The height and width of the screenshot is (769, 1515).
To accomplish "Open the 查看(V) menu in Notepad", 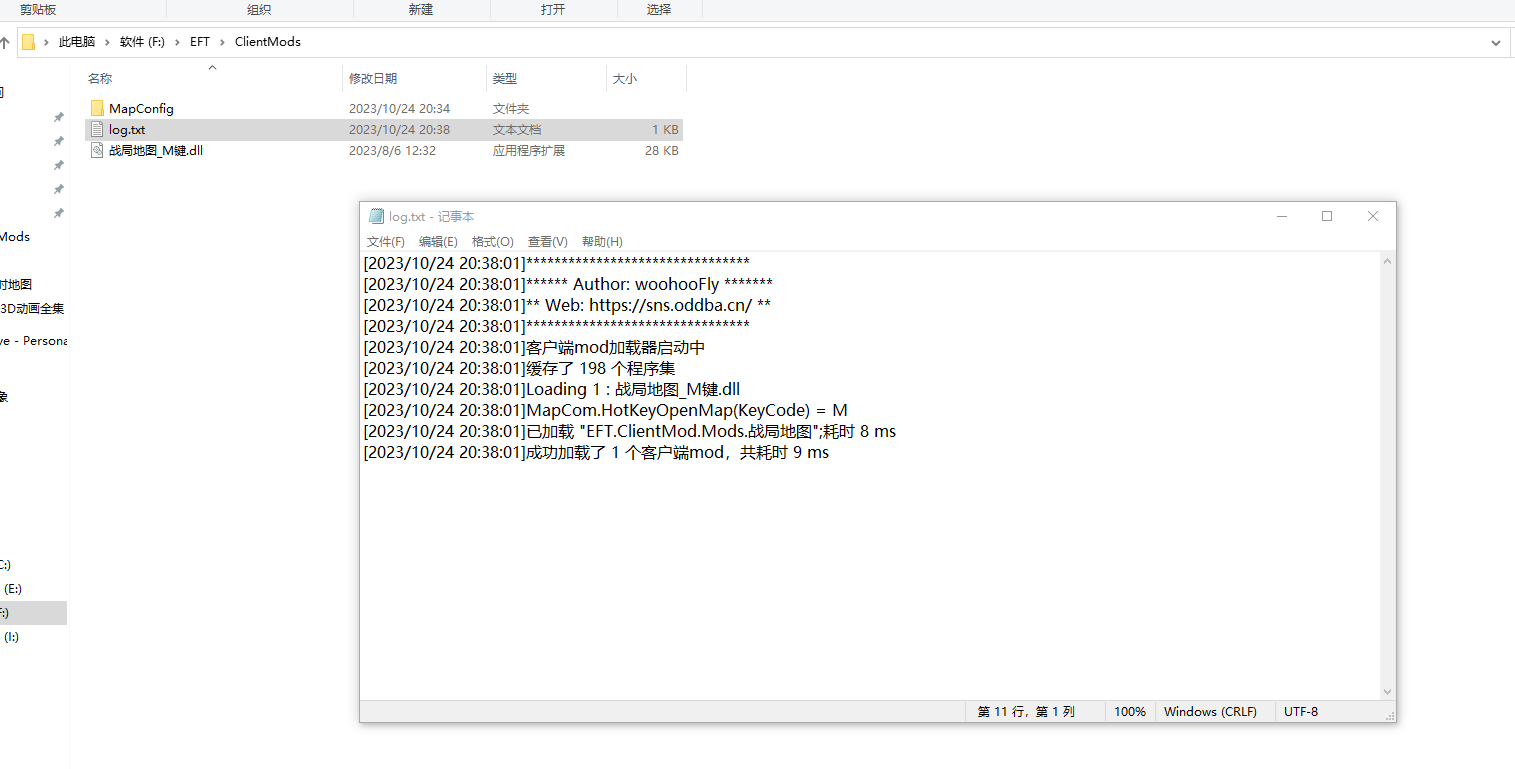I will (547, 242).
